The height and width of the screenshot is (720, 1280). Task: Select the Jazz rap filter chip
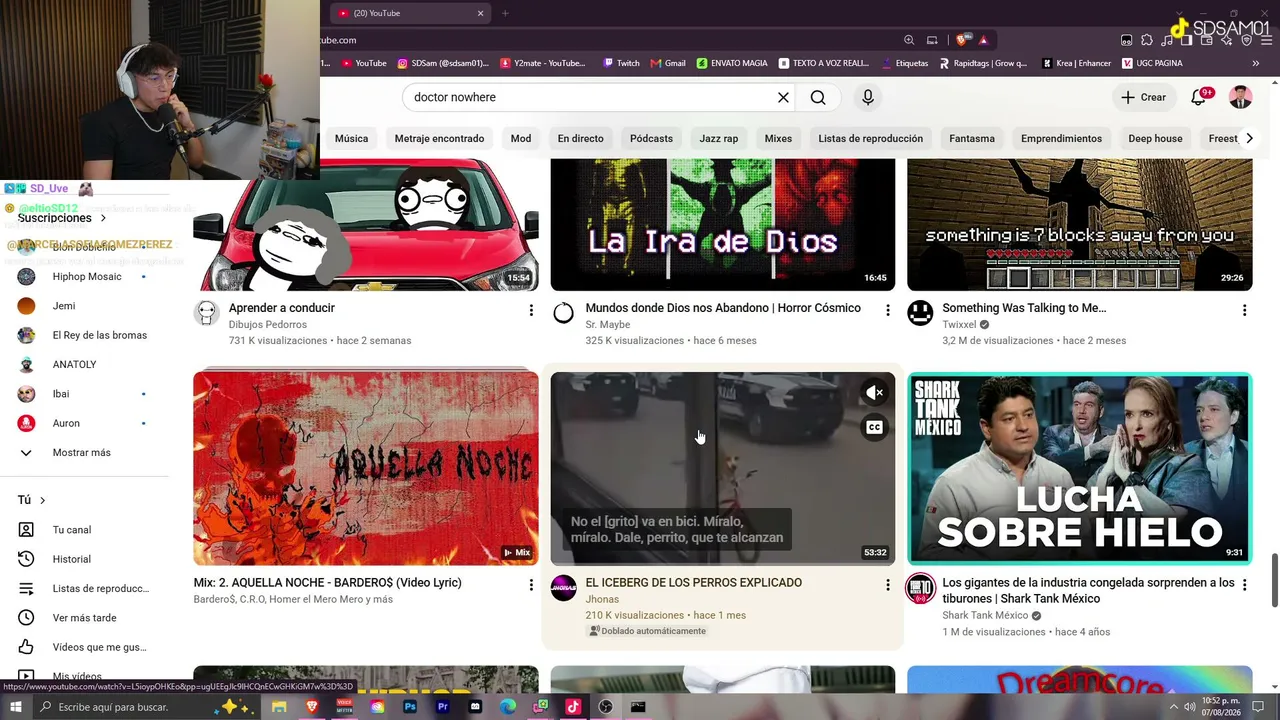(x=719, y=138)
